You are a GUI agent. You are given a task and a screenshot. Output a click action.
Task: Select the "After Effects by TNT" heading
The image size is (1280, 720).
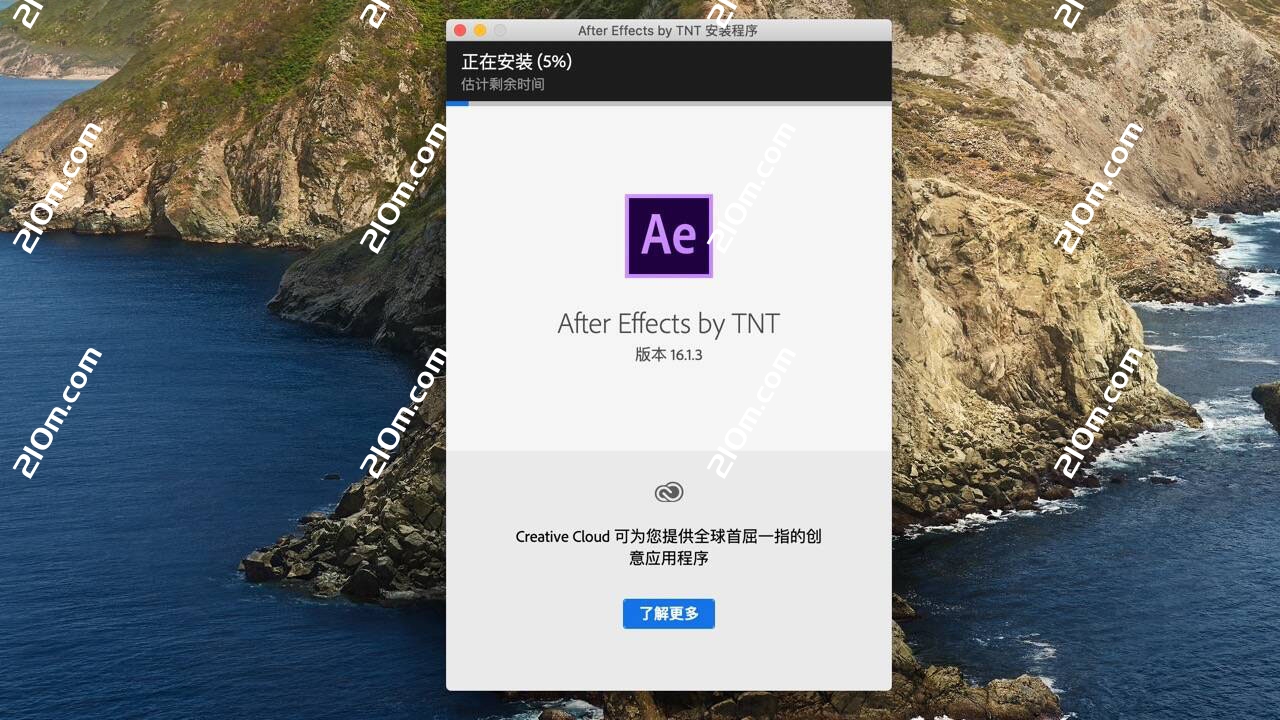pos(668,323)
